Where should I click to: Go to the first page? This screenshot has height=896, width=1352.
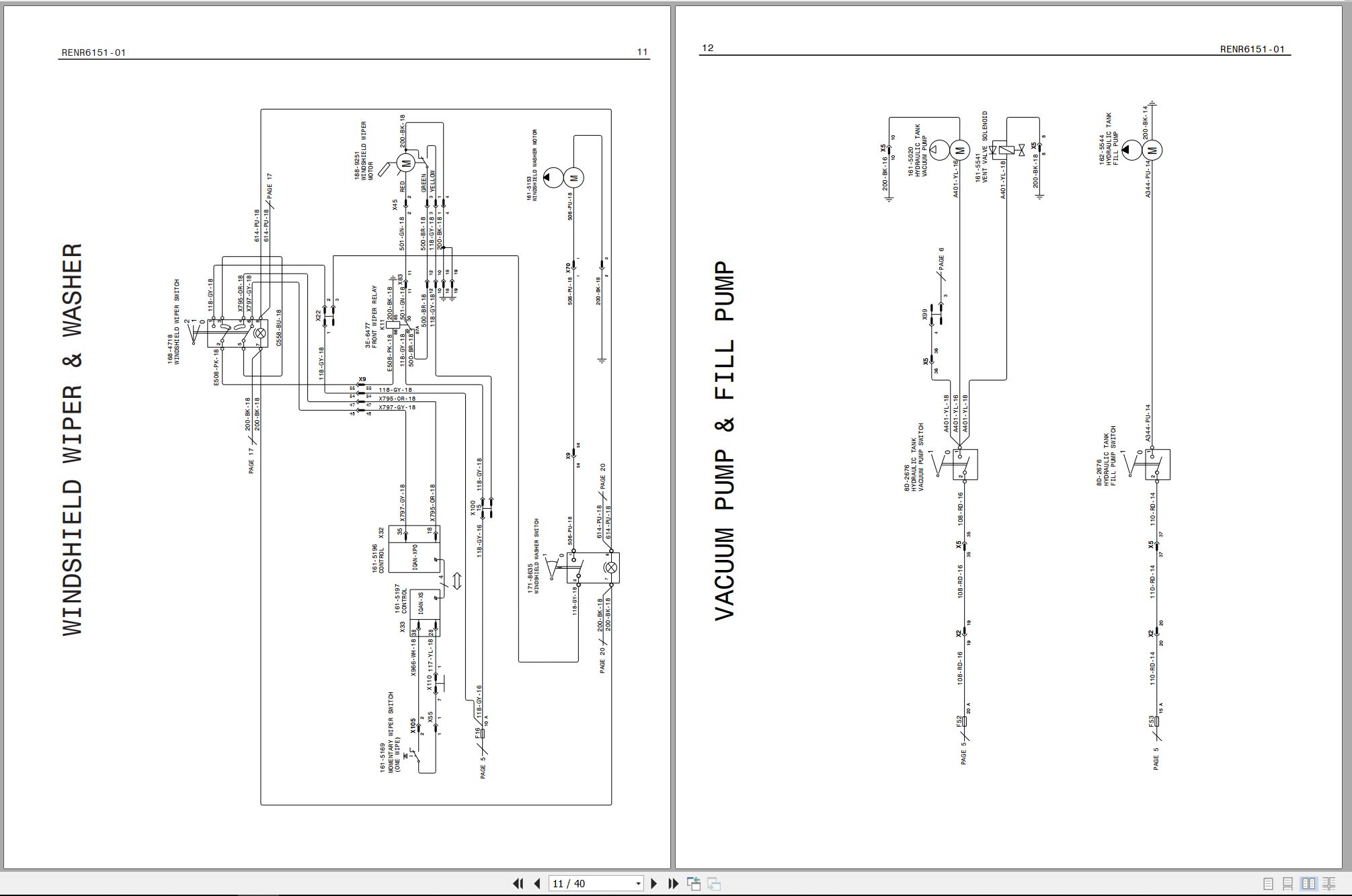tap(518, 883)
